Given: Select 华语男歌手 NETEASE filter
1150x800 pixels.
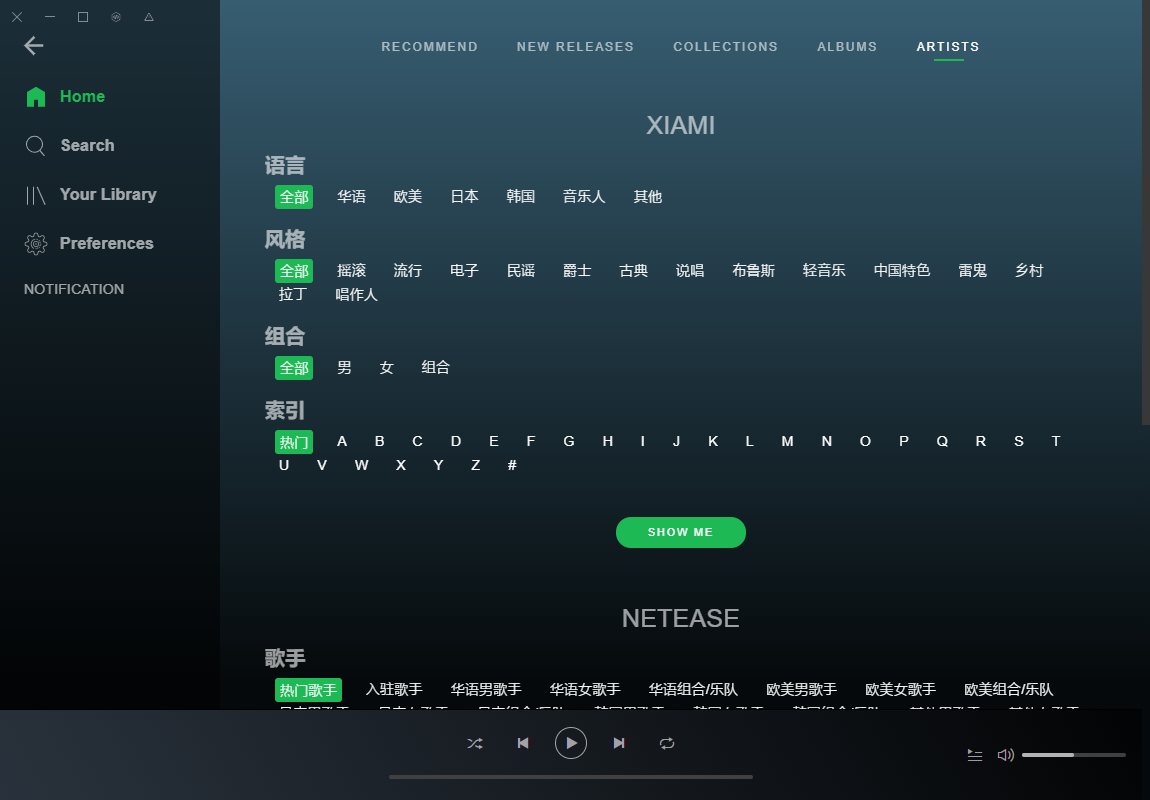Looking at the screenshot, I should pos(486,690).
